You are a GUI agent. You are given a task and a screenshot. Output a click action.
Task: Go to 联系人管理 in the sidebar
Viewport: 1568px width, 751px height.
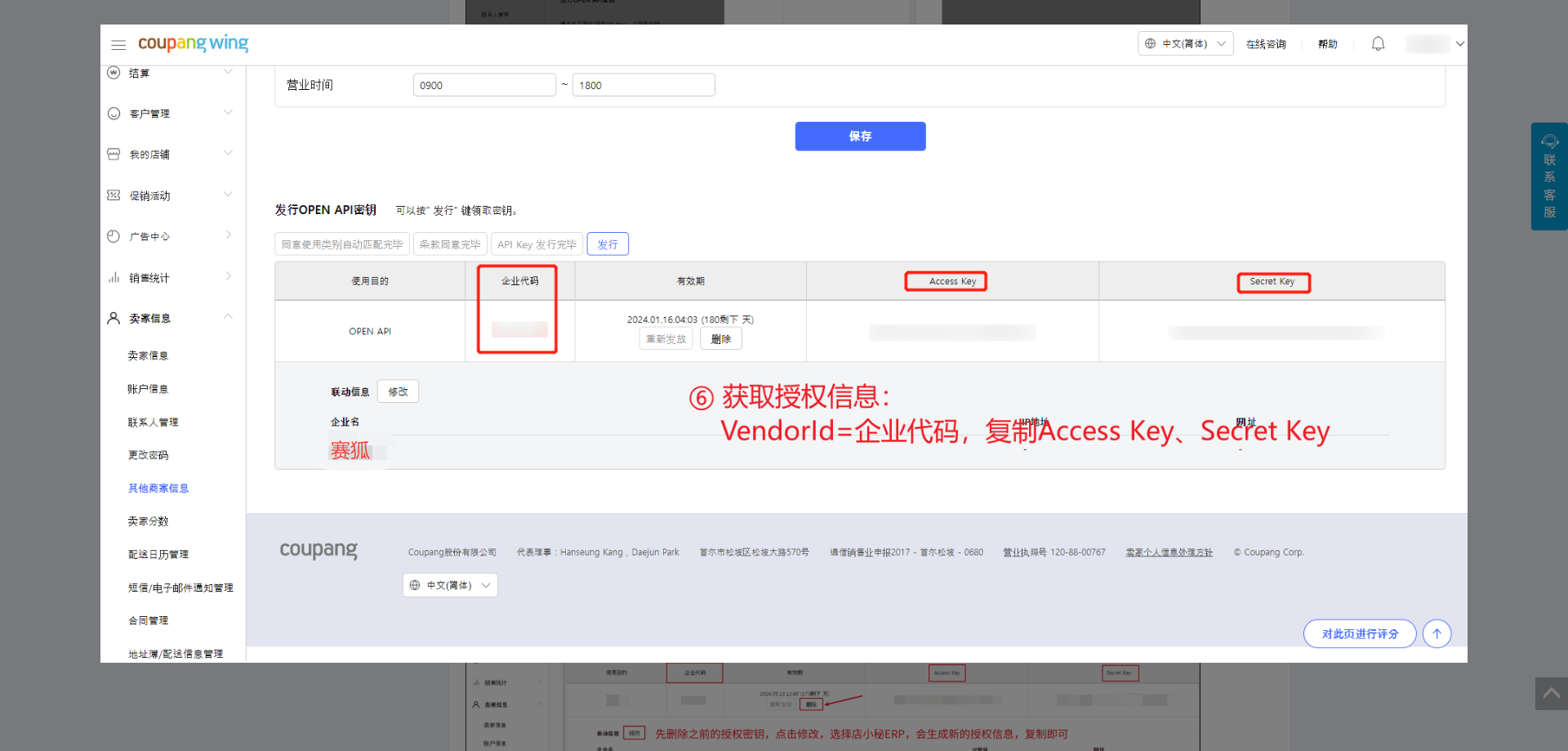tap(153, 422)
